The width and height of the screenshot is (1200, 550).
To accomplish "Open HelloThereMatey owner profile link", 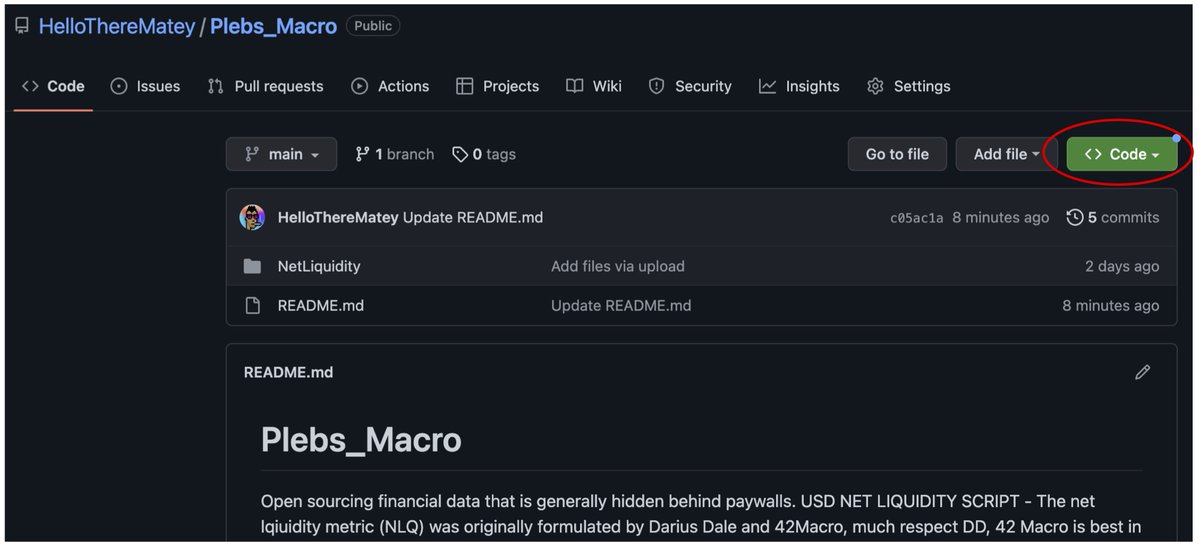I will [117, 27].
